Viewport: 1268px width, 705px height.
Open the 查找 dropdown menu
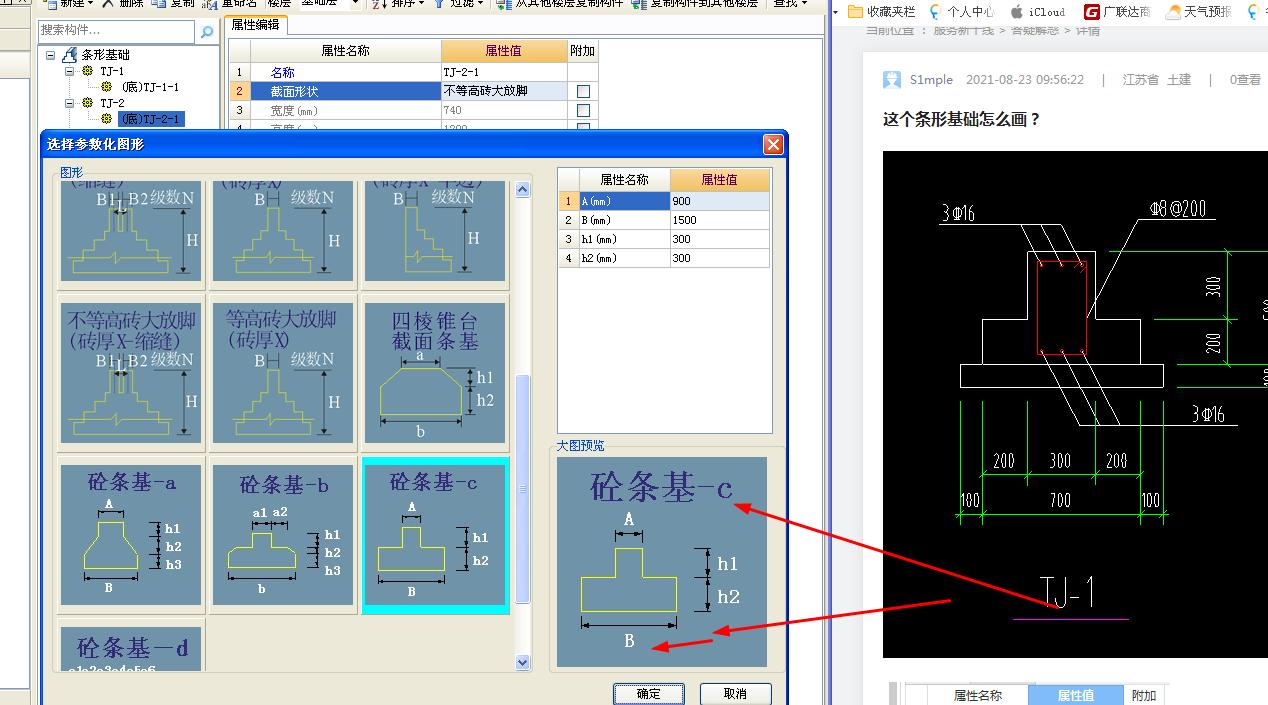click(x=789, y=4)
